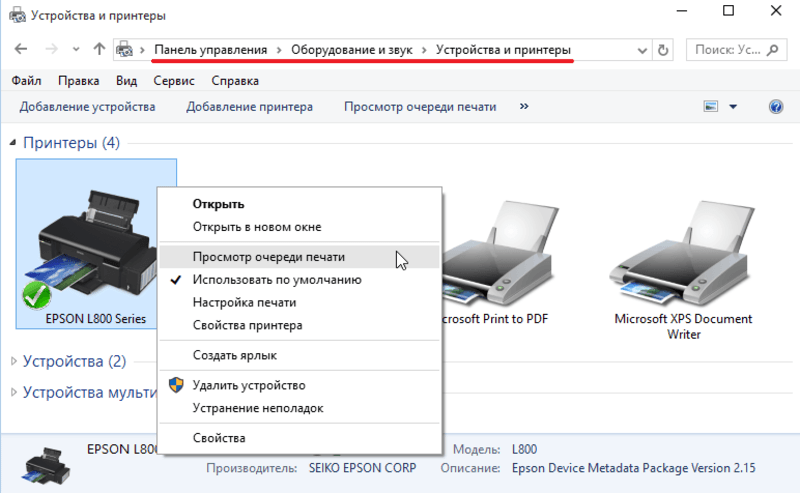Image resolution: width=800 pixels, height=493 pixels.
Task: Choose Открыть in context menu
Action: pyautogui.click(x=299, y=204)
